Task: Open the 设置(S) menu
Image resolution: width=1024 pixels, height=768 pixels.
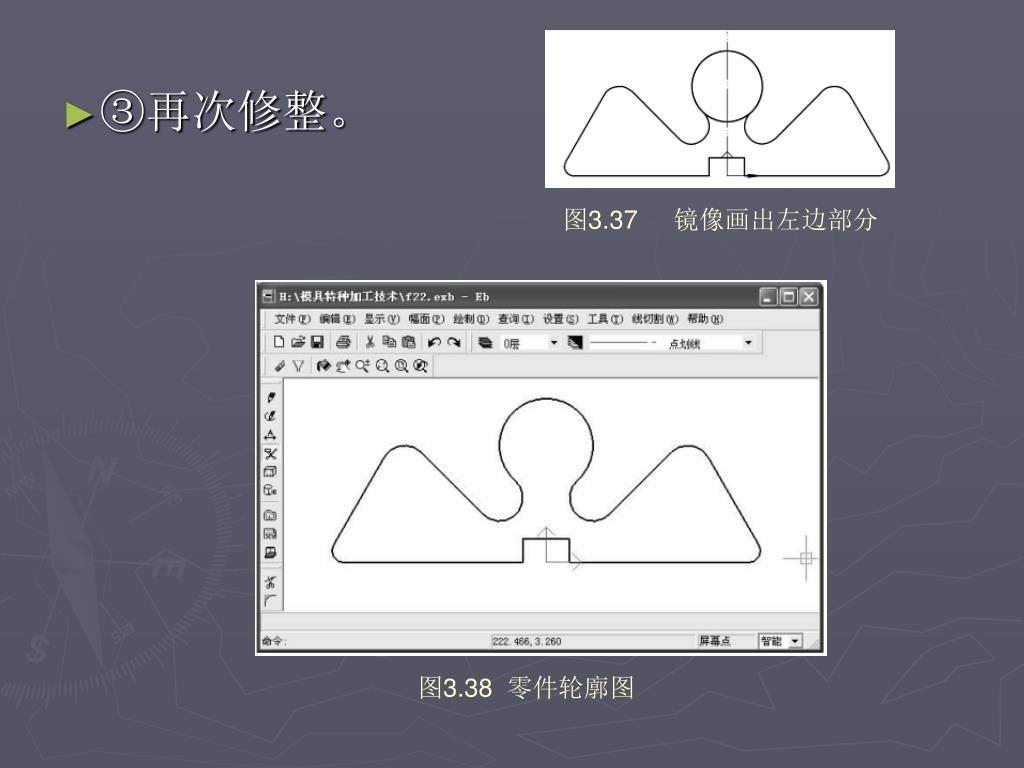Action: pyautogui.click(x=560, y=319)
